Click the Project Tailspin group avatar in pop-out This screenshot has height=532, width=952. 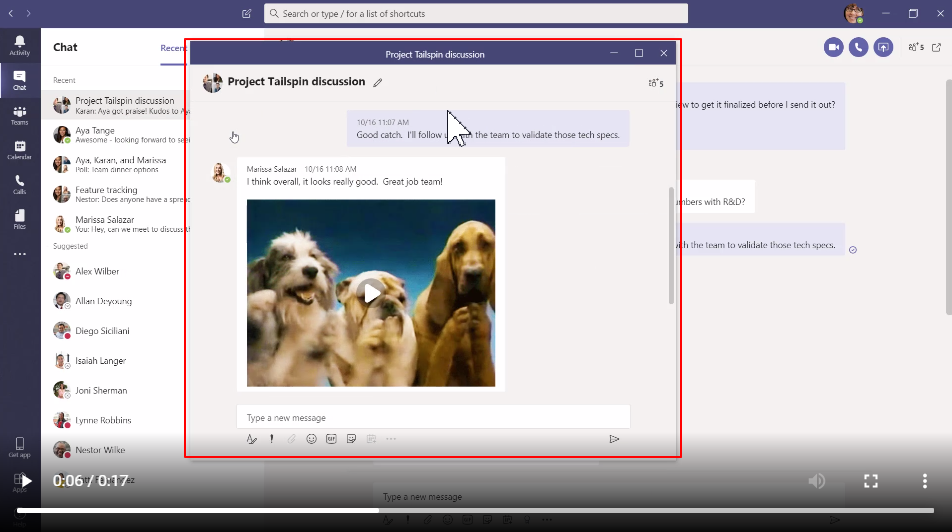pos(212,83)
